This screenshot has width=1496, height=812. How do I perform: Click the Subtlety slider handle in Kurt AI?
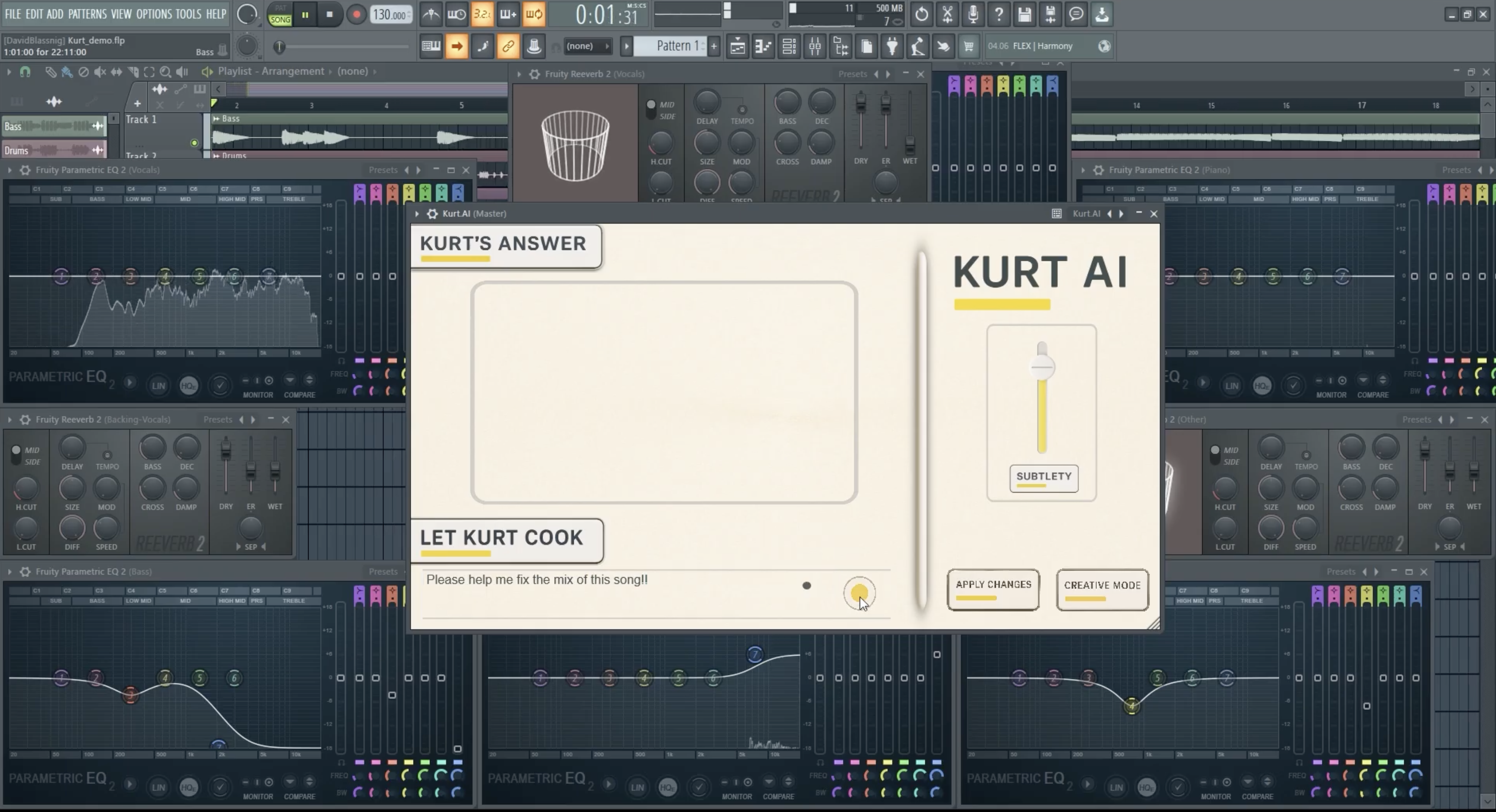click(1042, 367)
